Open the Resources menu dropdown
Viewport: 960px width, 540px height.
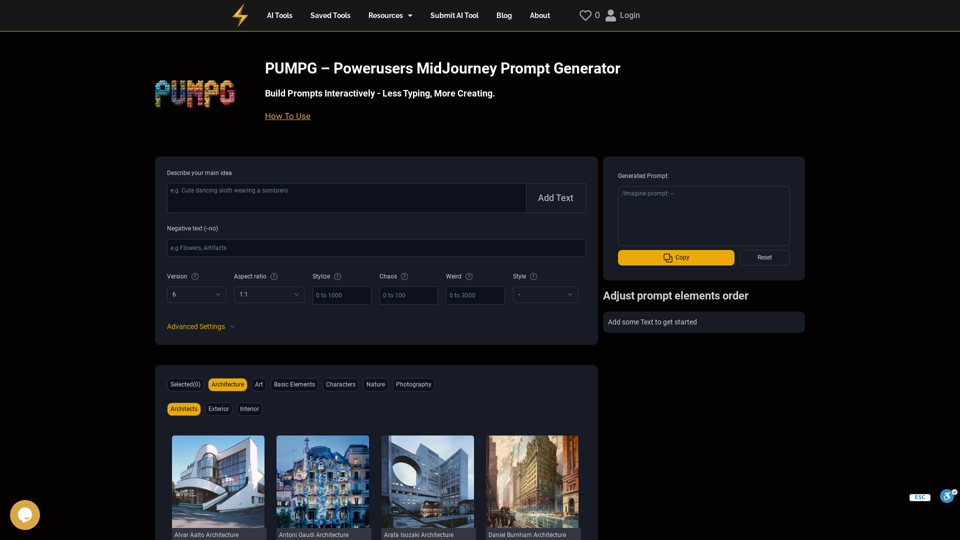click(x=390, y=15)
